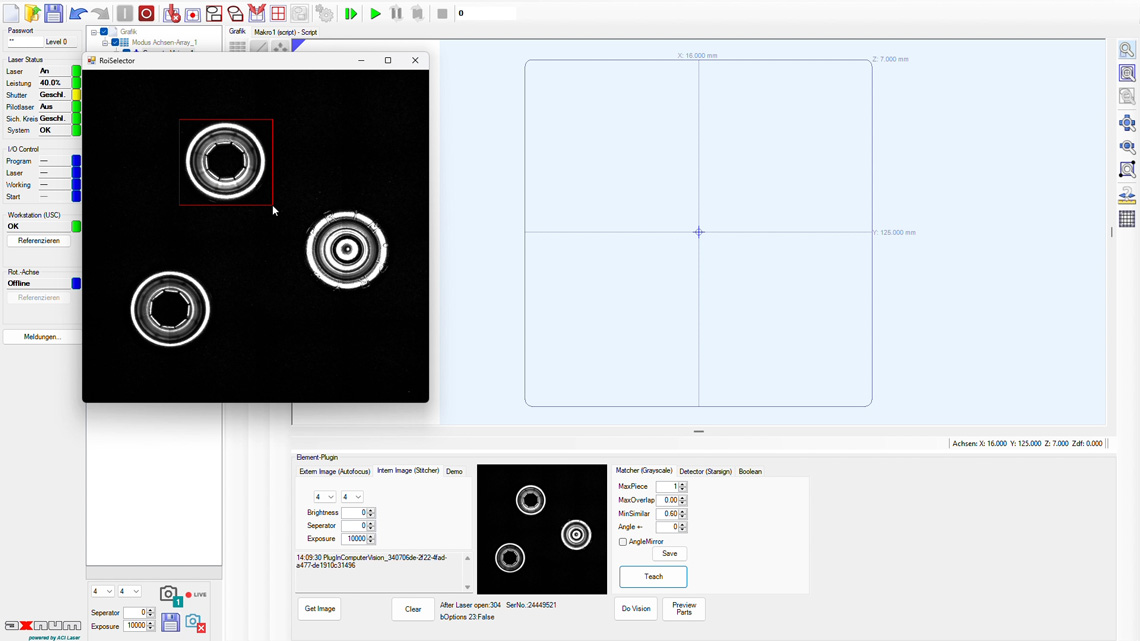Open first stitcher dropdown showing 4
This screenshot has height=641, width=1140.
pos(324,497)
